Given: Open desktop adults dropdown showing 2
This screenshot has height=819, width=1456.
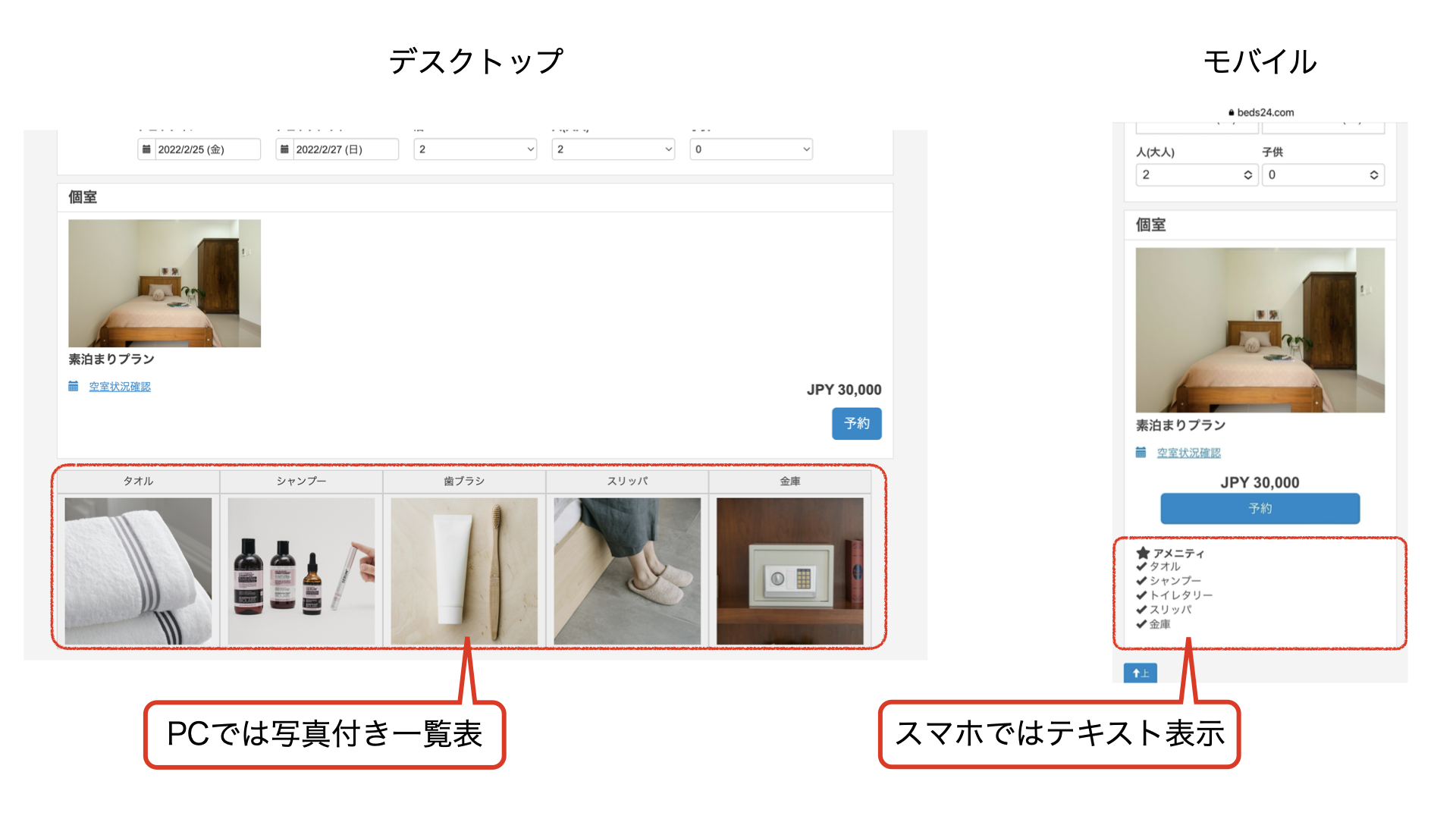Looking at the screenshot, I should pyautogui.click(x=613, y=149).
